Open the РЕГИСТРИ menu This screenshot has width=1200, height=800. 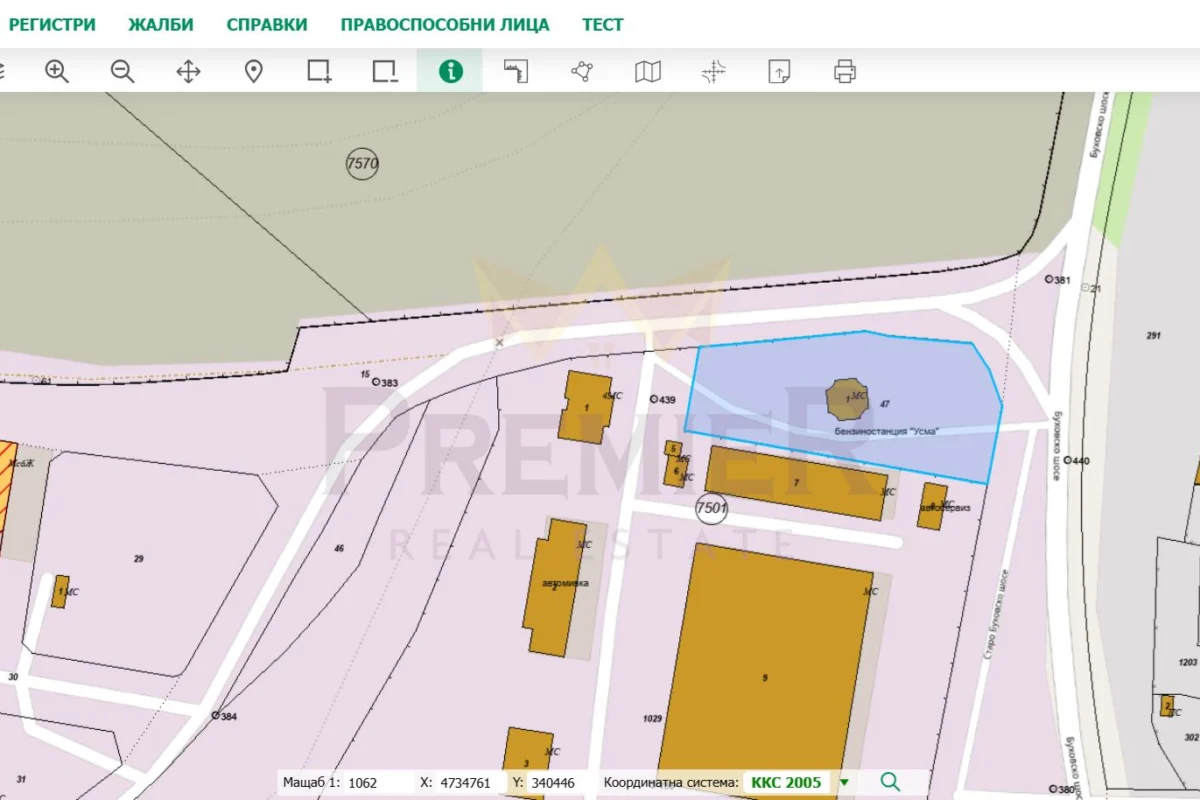(52, 25)
